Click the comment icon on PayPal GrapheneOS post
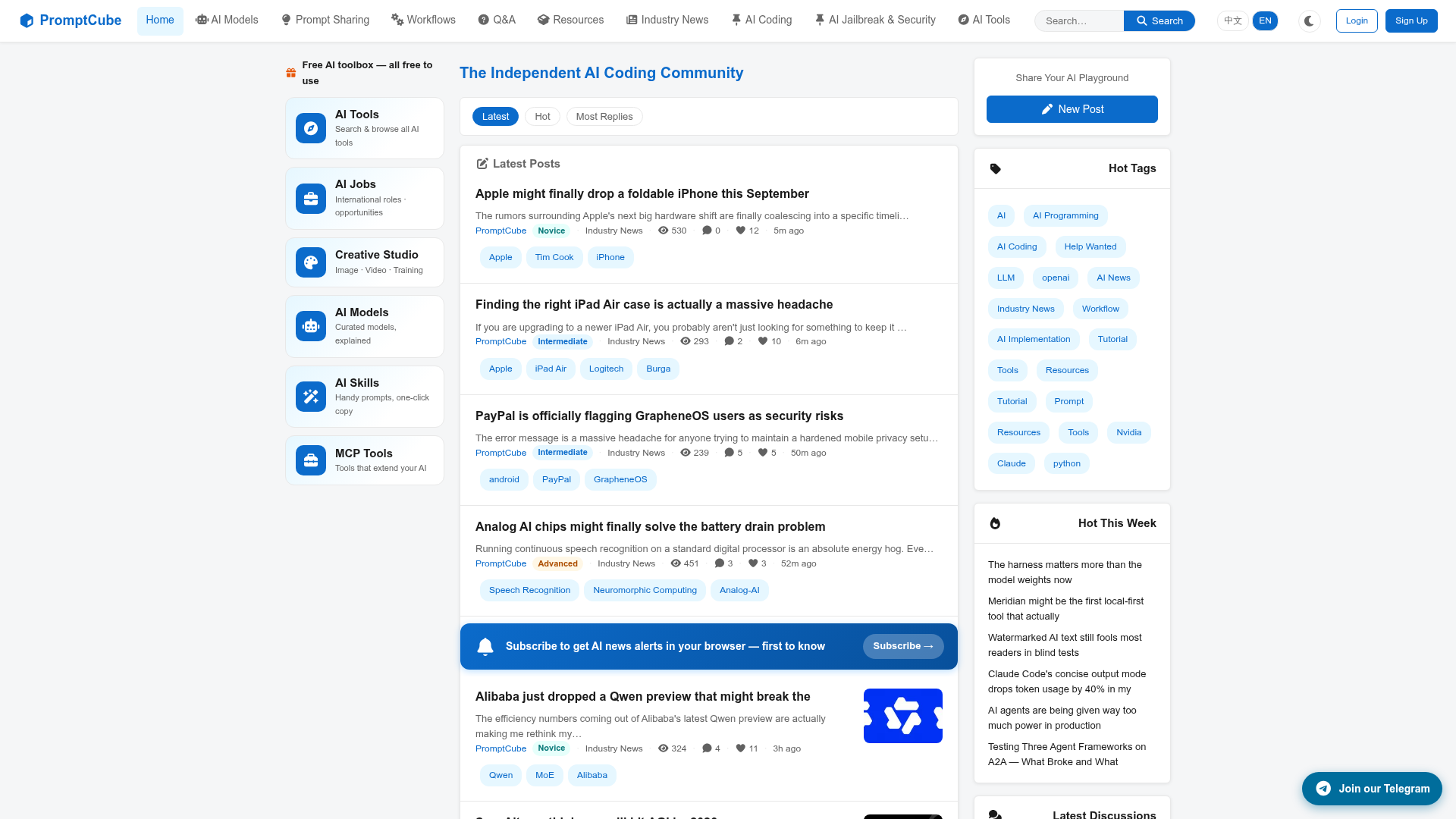The width and height of the screenshot is (1456, 819). [729, 453]
